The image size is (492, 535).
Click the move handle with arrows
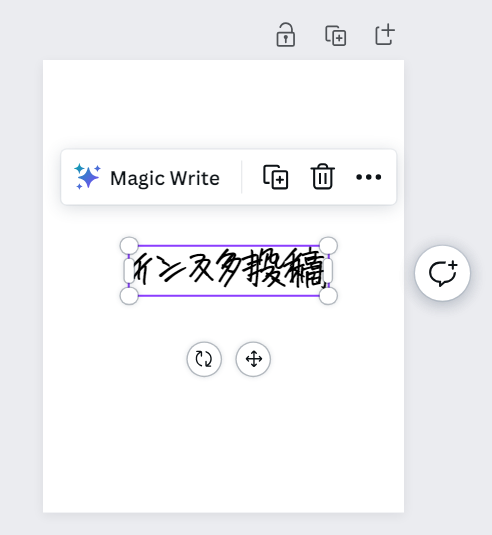click(x=253, y=359)
